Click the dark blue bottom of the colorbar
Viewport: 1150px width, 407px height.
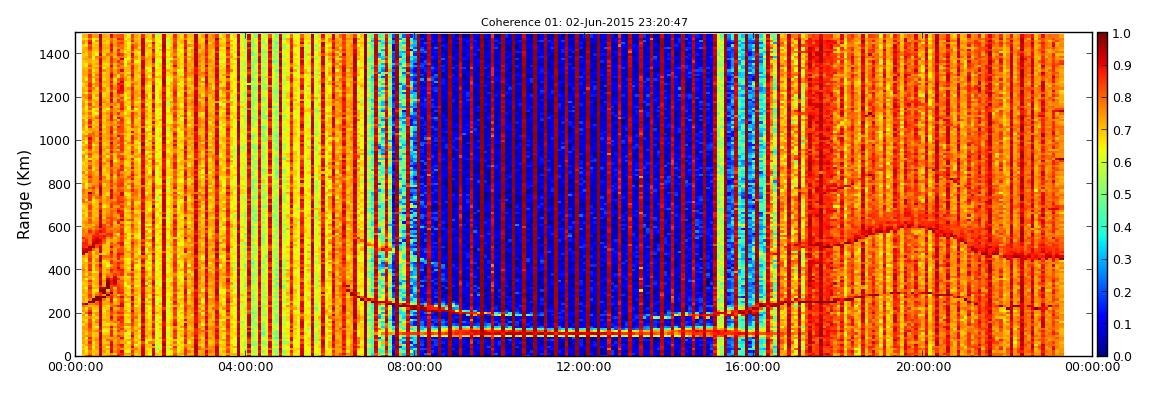pyautogui.click(x=1102, y=348)
